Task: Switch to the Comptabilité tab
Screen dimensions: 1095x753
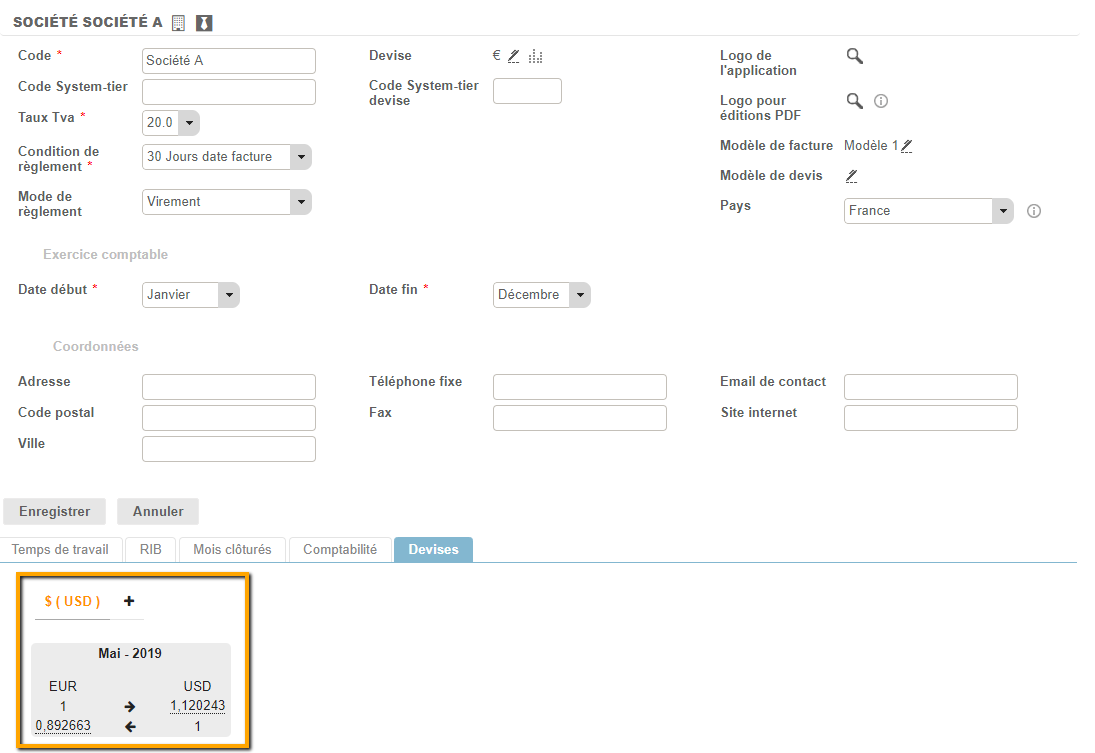Action: coord(340,549)
